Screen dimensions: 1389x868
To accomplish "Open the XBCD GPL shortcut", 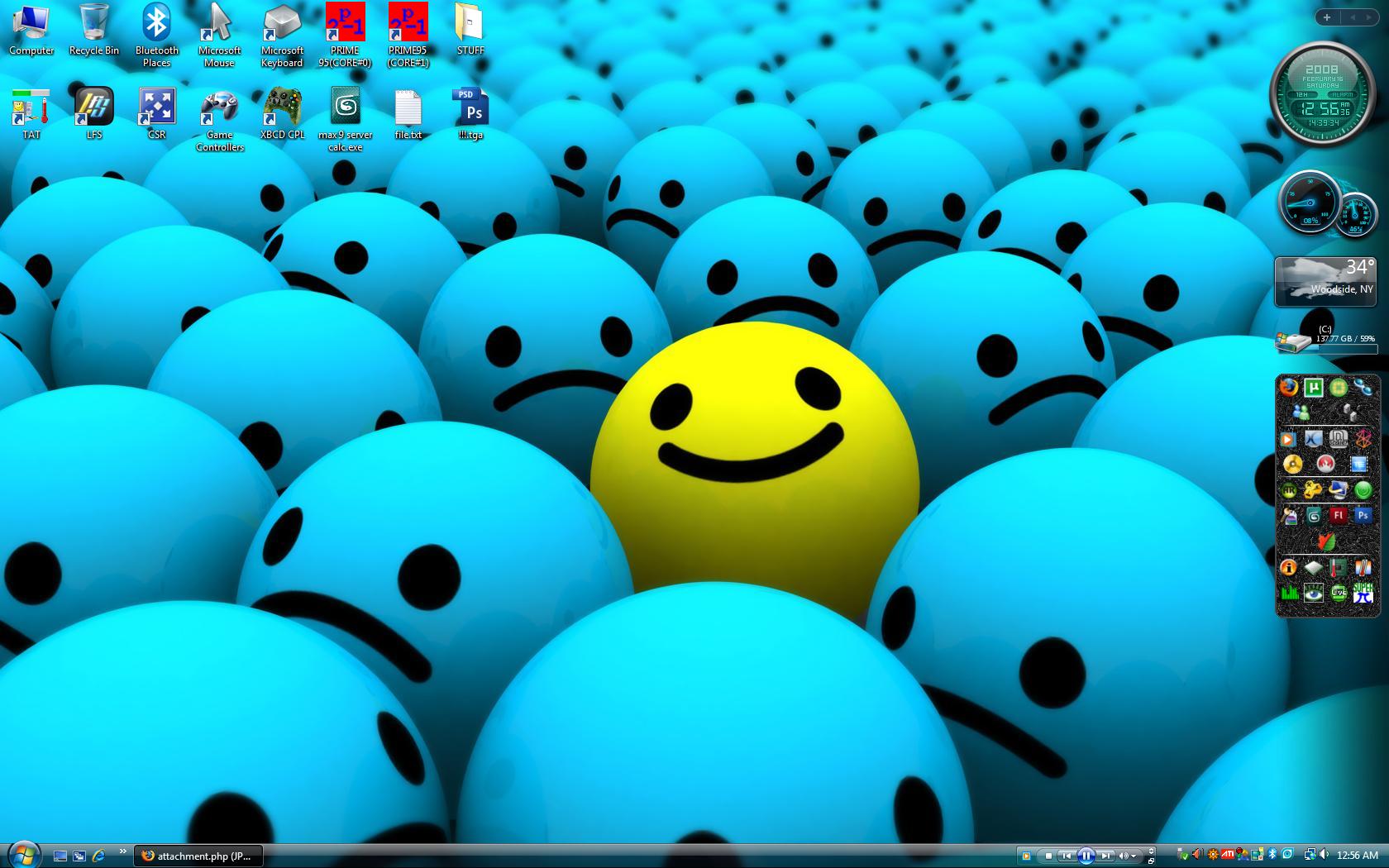I will coord(282,114).
